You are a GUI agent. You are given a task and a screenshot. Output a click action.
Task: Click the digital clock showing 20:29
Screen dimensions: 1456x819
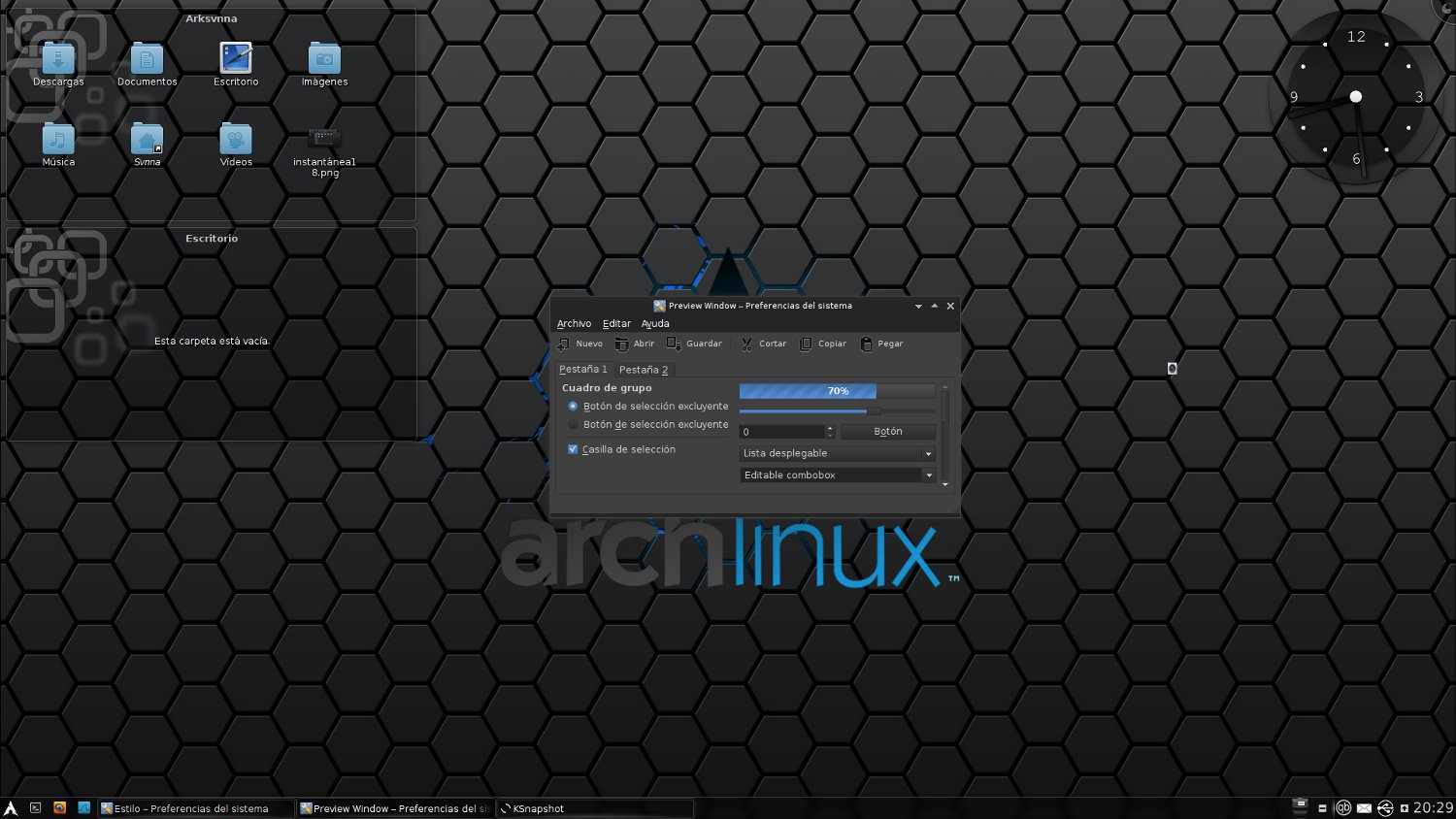coord(1433,807)
